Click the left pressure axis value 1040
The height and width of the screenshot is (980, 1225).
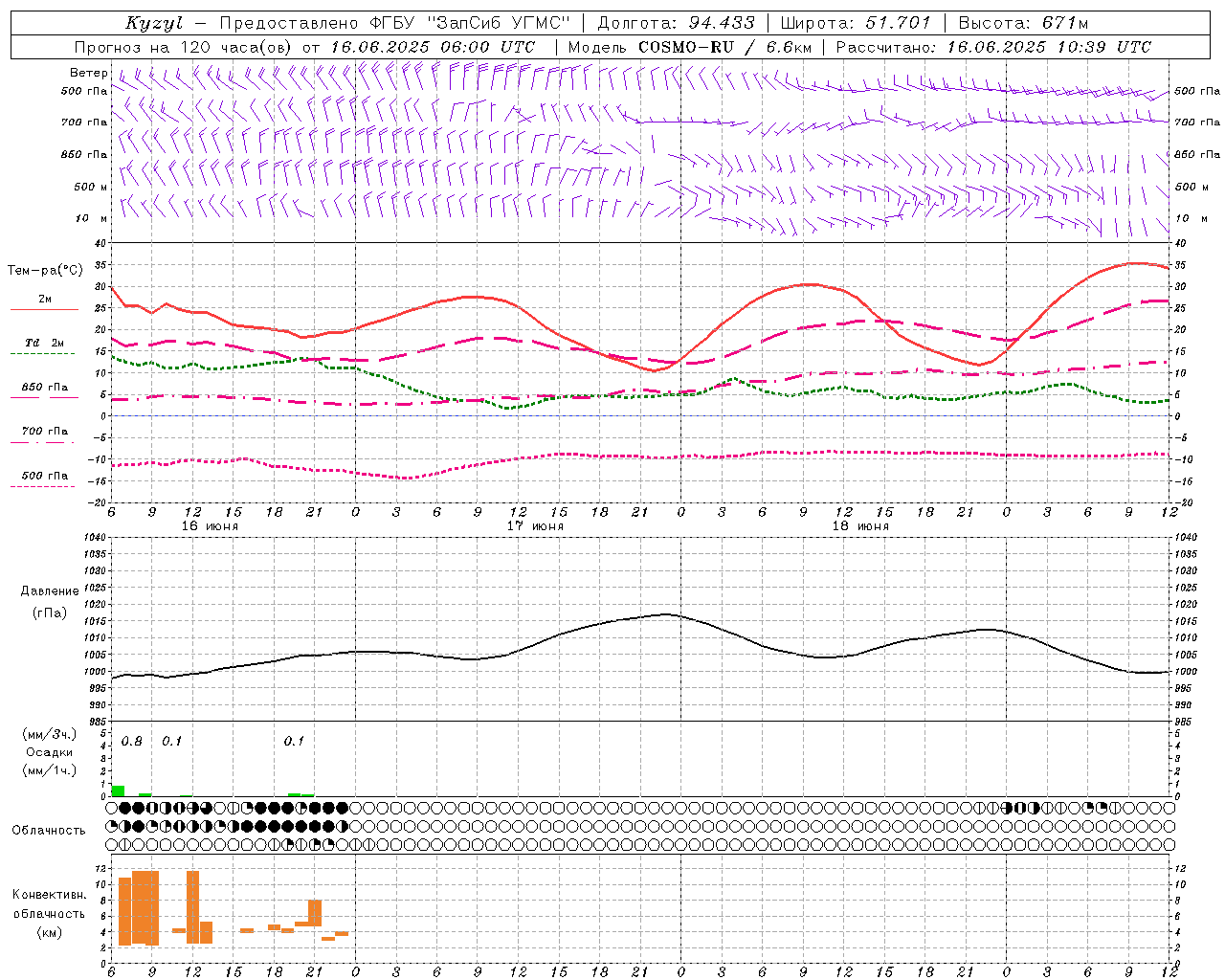[x=94, y=537]
